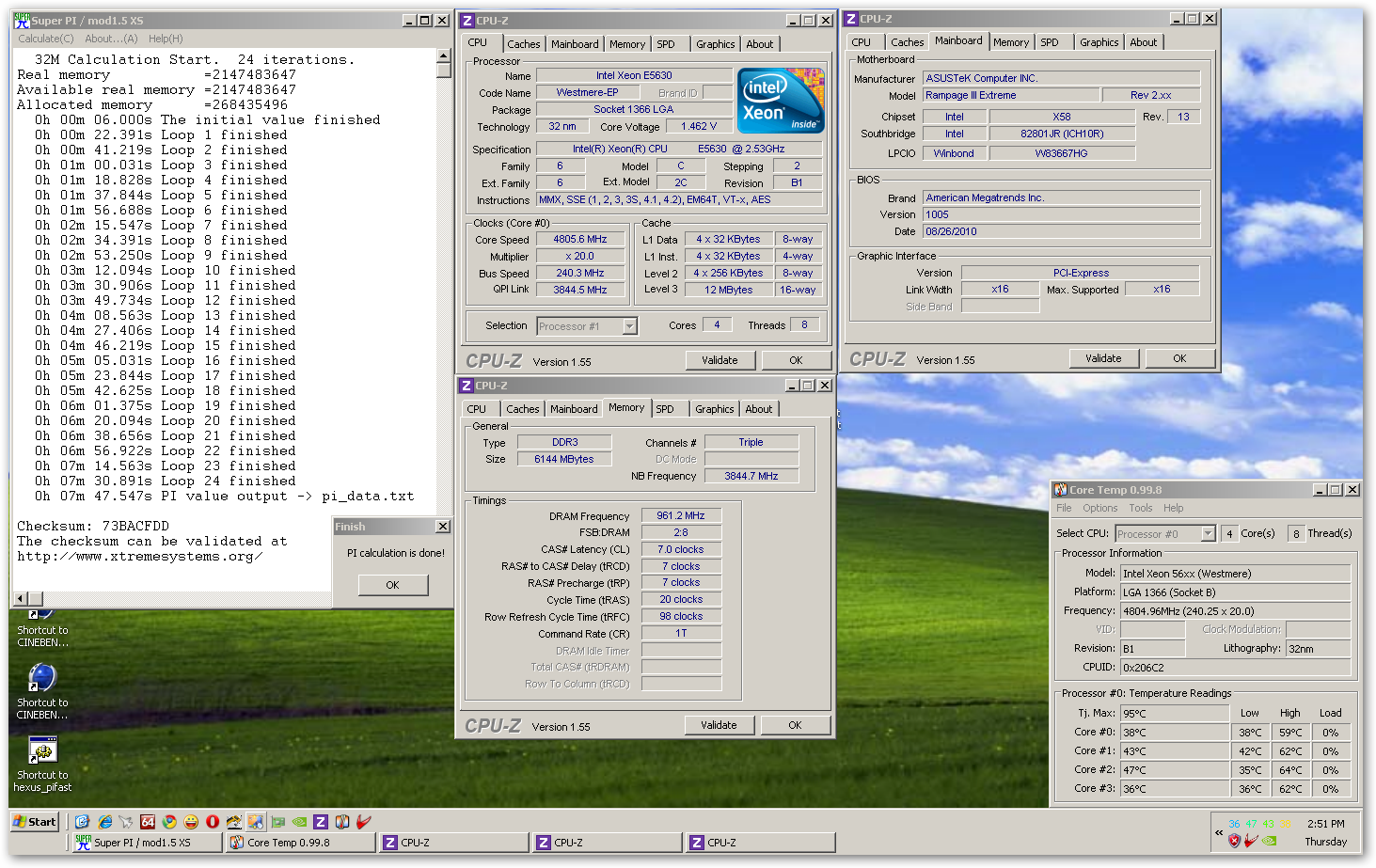The height and width of the screenshot is (868, 1376).
Task: Click the yellow 38 temperature tray indicator
Action: tap(1285, 824)
